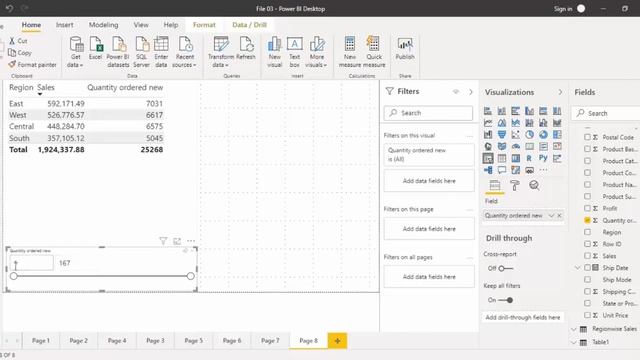
Task: Open the More visuals dropdown
Action: click(x=316, y=52)
